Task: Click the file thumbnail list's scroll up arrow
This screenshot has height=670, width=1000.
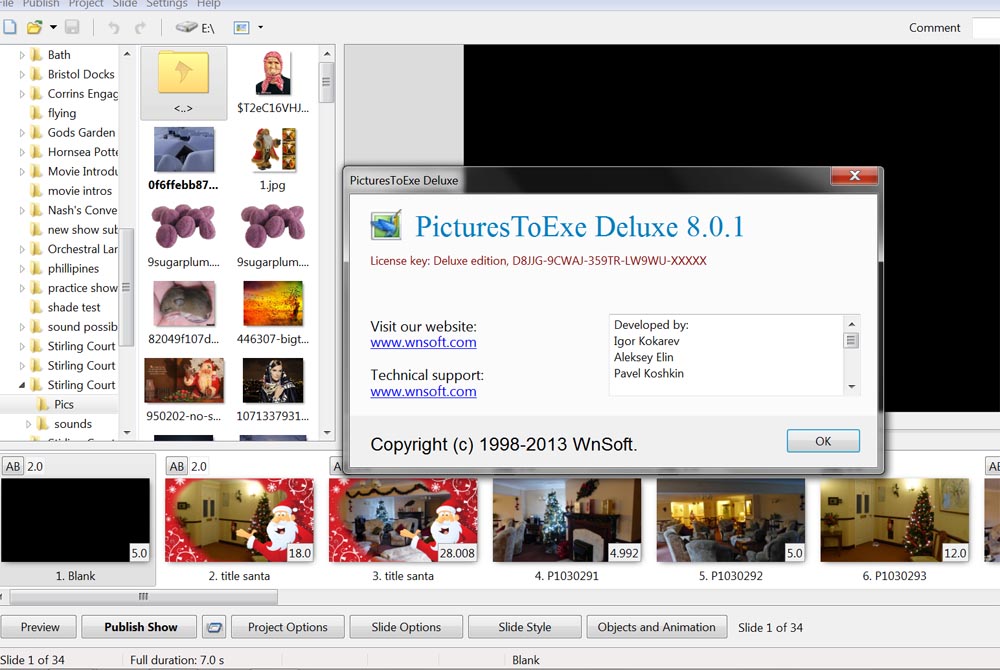Action: point(327,54)
